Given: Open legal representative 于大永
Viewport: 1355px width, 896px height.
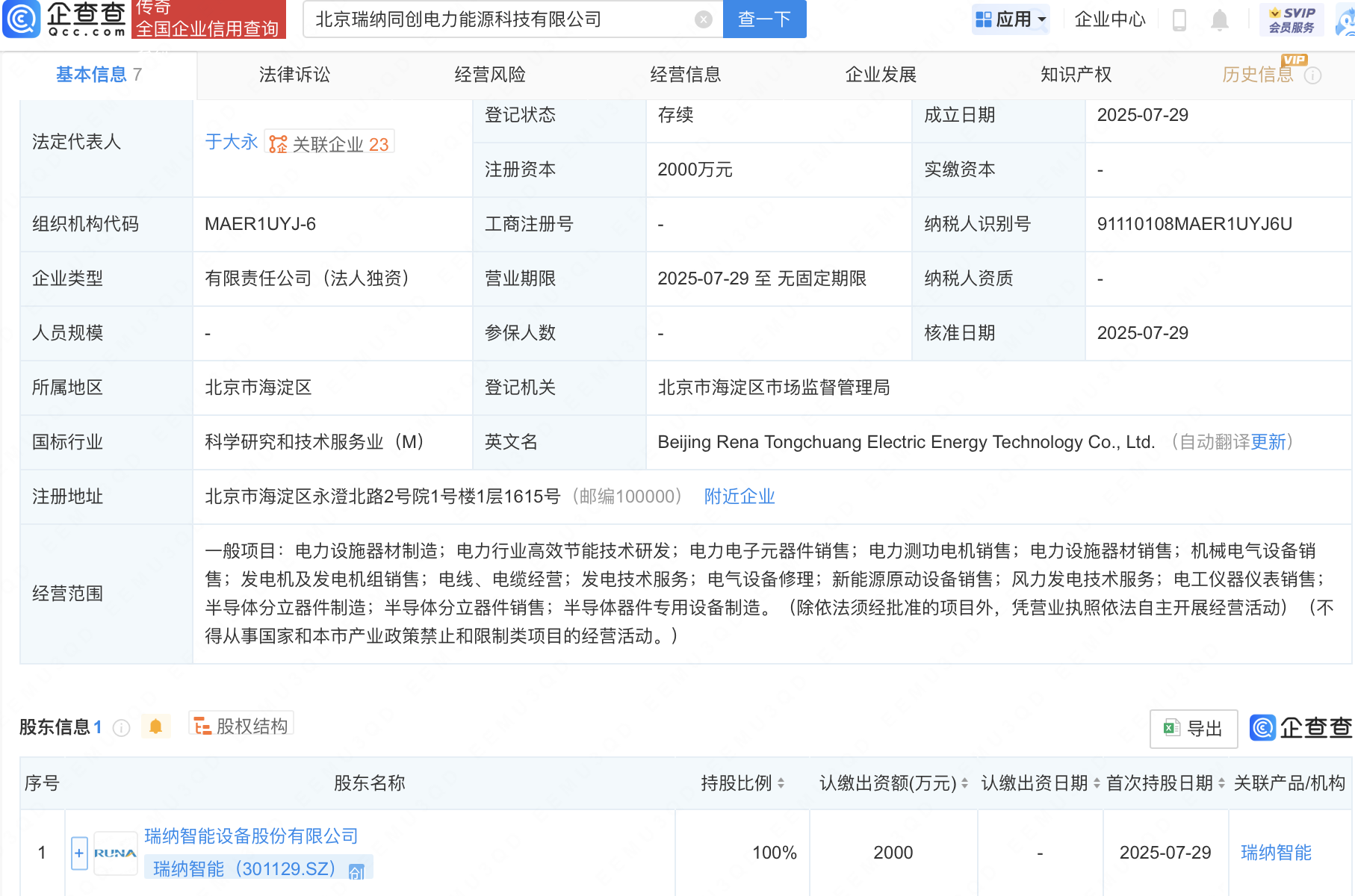Looking at the screenshot, I should (x=231, y=142).
